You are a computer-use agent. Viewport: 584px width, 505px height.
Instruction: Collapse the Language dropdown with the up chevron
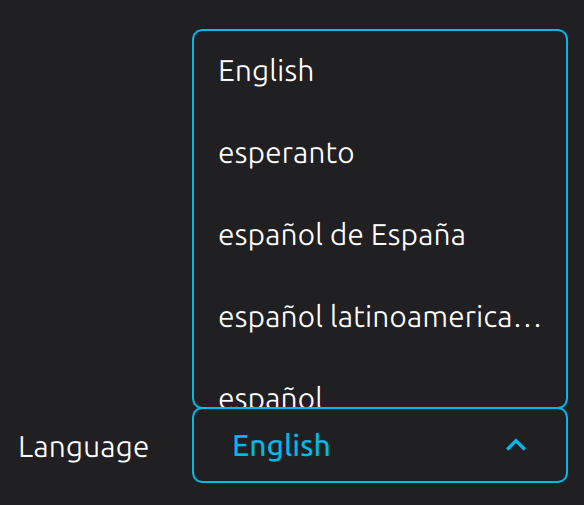pos(516,445)
